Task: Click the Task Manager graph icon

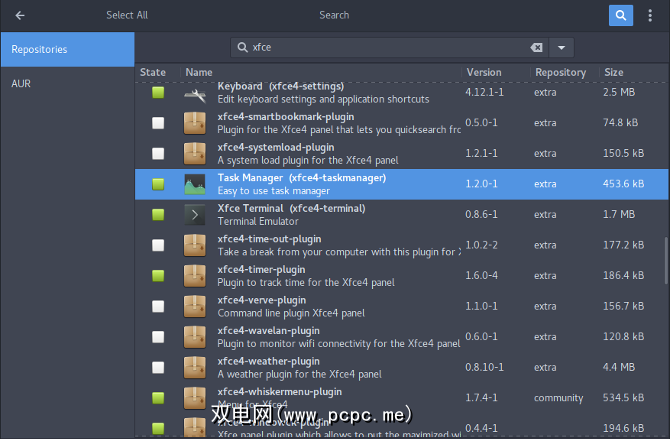Action: coord(195,184)
